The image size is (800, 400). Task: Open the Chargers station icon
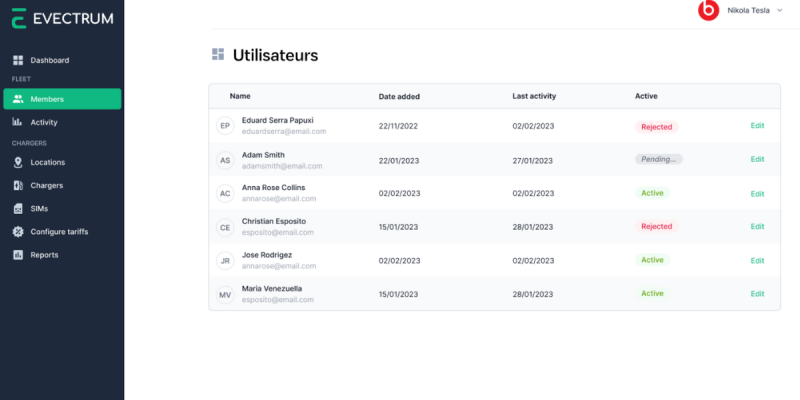[x=18, y=186]
